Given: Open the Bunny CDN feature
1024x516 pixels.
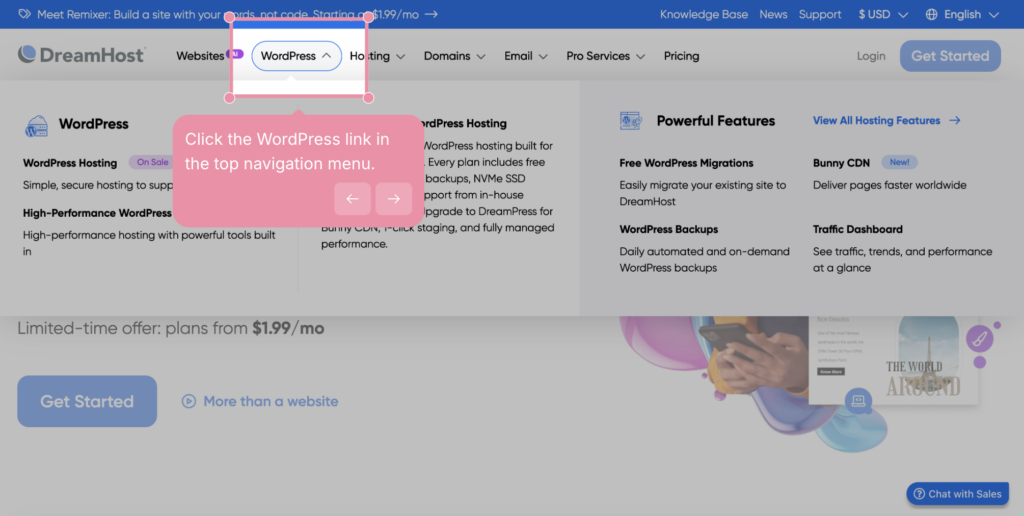Looking at the screenshot, I should tap(841, 163).
